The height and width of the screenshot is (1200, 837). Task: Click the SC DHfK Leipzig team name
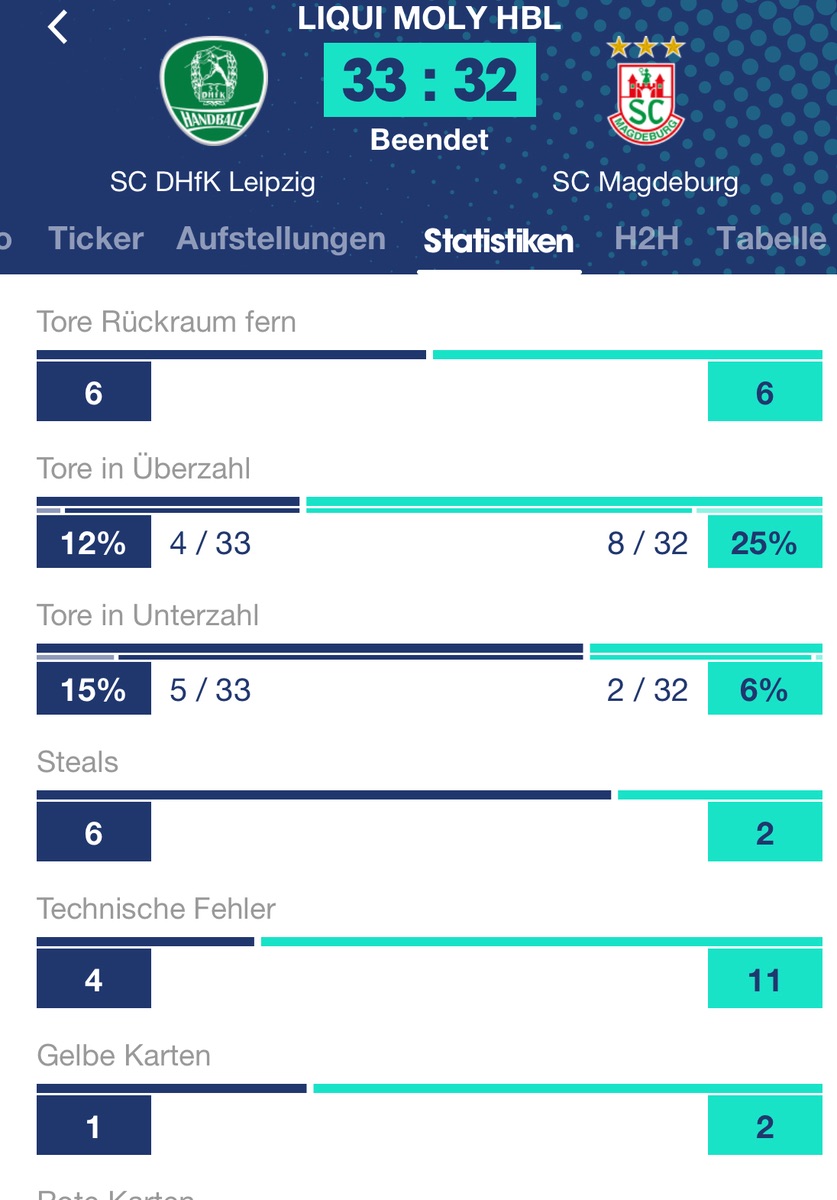[213, 182]
